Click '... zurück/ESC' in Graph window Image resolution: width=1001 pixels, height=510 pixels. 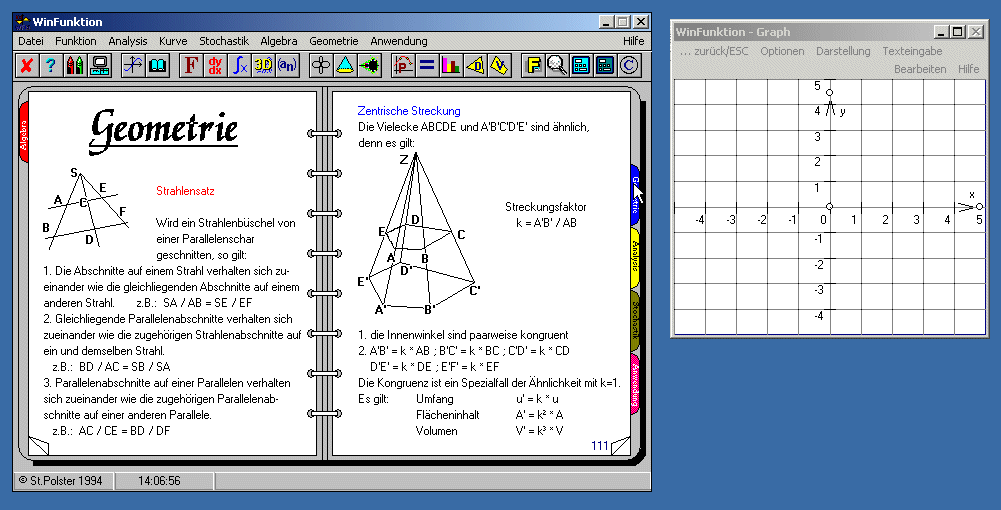click(714, 51)
